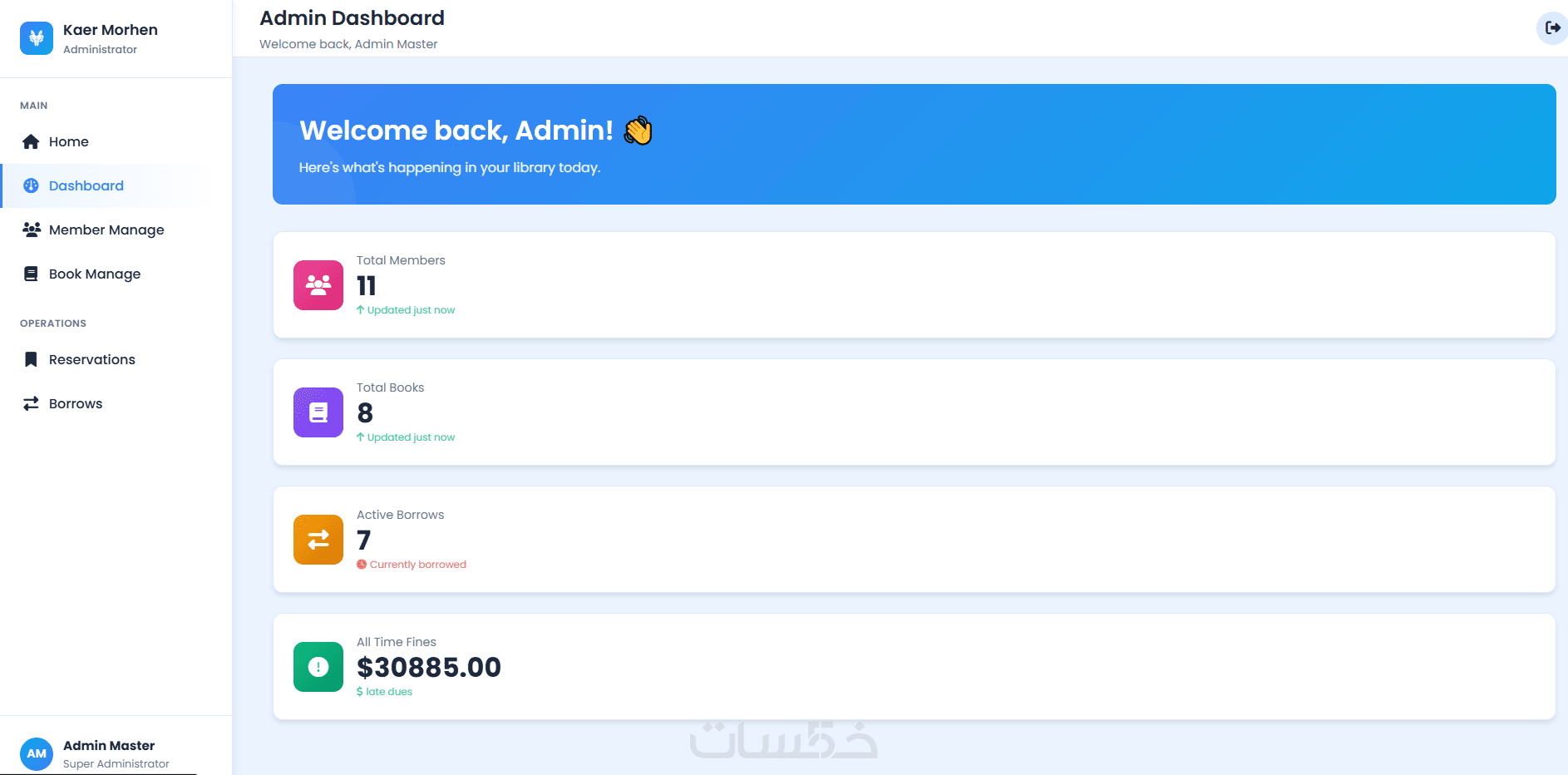Screen dimensions: 1568x775
Task: Click the house icon beside Home
Action: click(x=31, y=141)
